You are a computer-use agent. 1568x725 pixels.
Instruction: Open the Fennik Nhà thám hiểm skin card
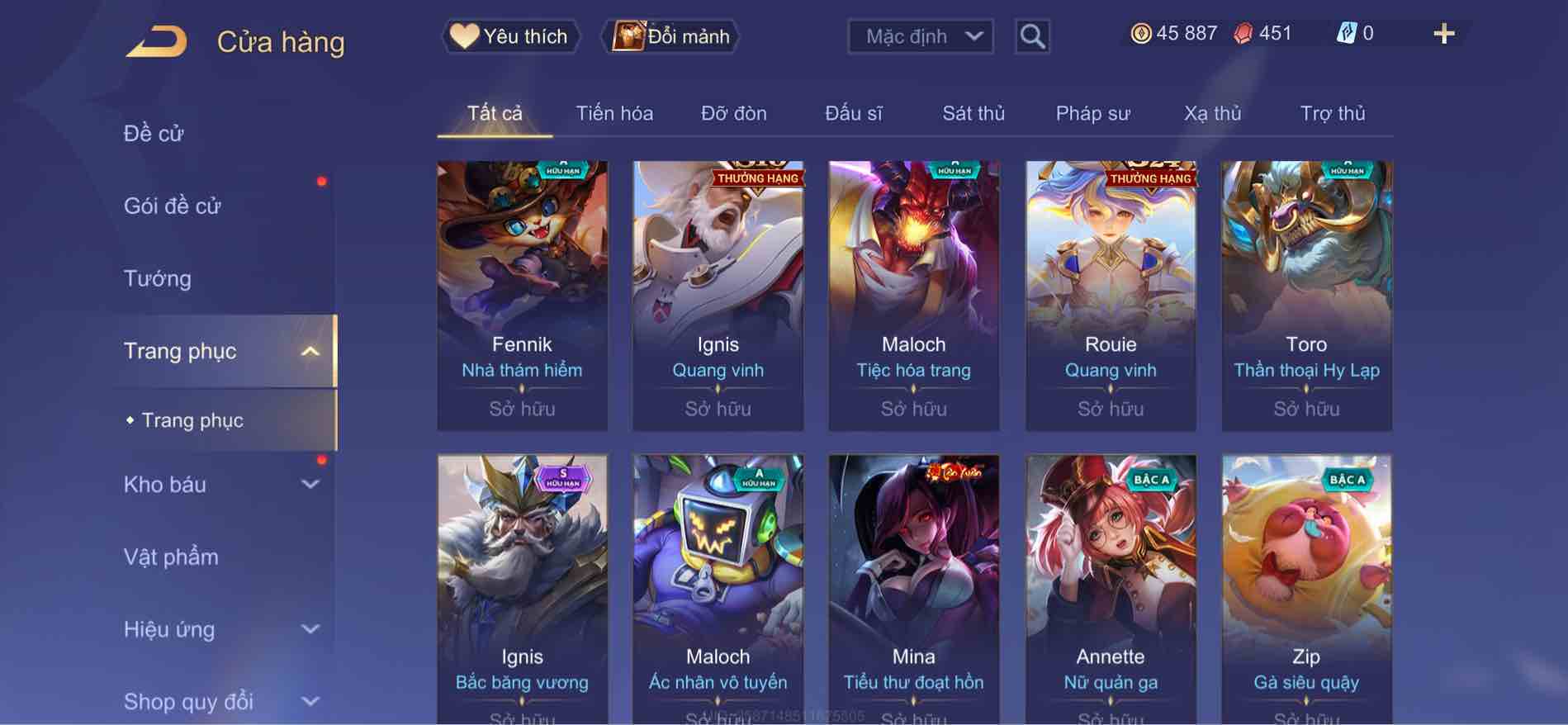point(522,296)
